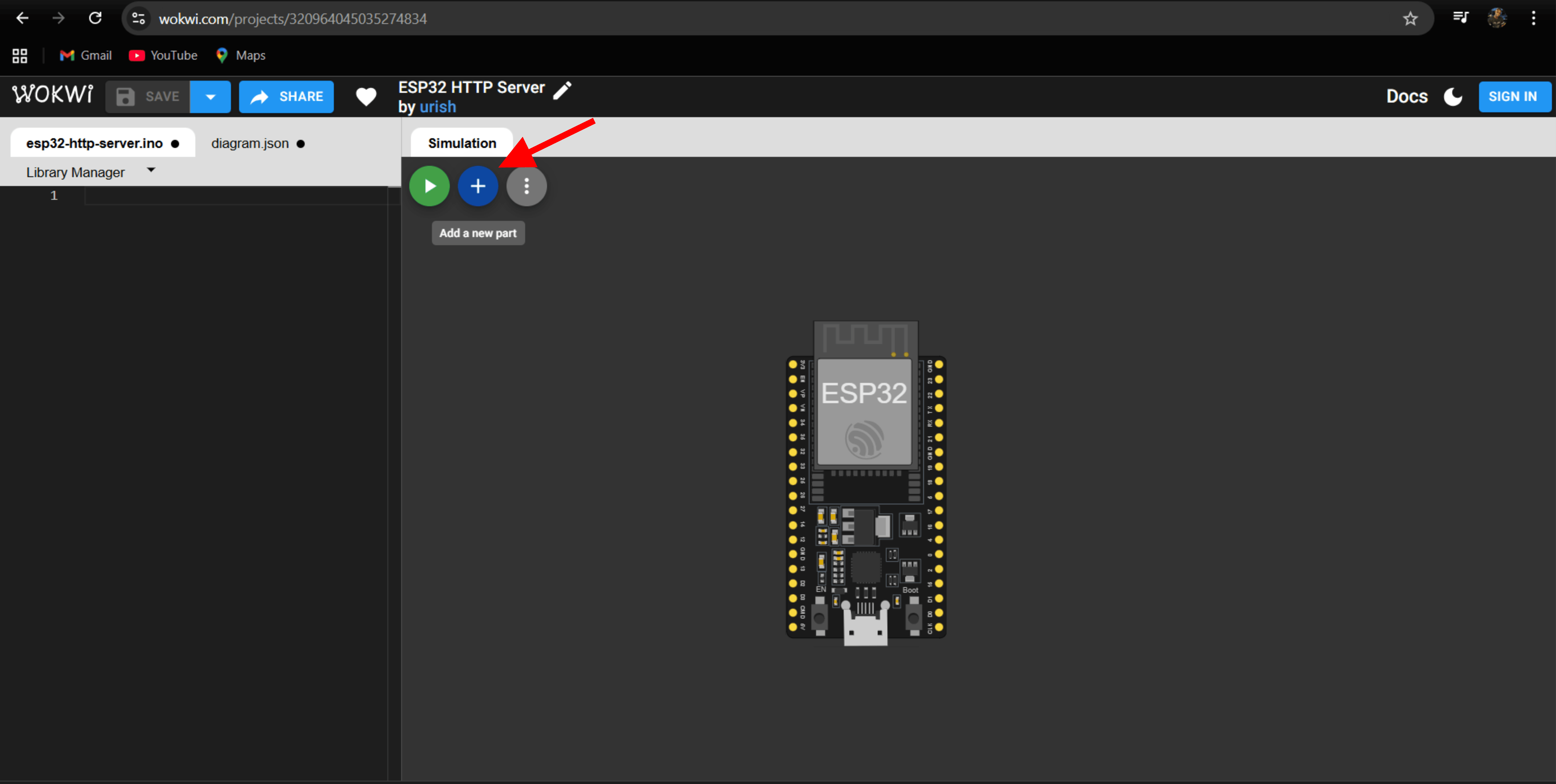Click the blue plus add part button
This screenshot has width=1556, height=784.
tap(477, 186)
